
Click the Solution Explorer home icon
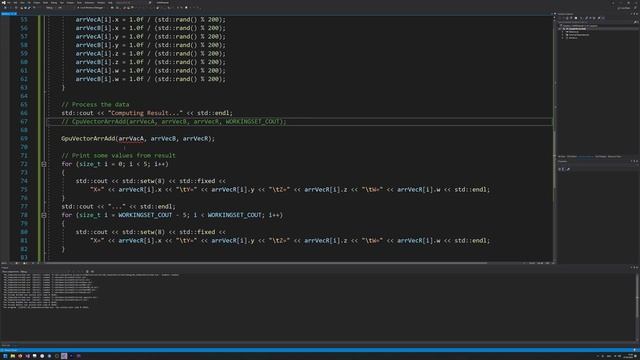click(x=567, y=18)
